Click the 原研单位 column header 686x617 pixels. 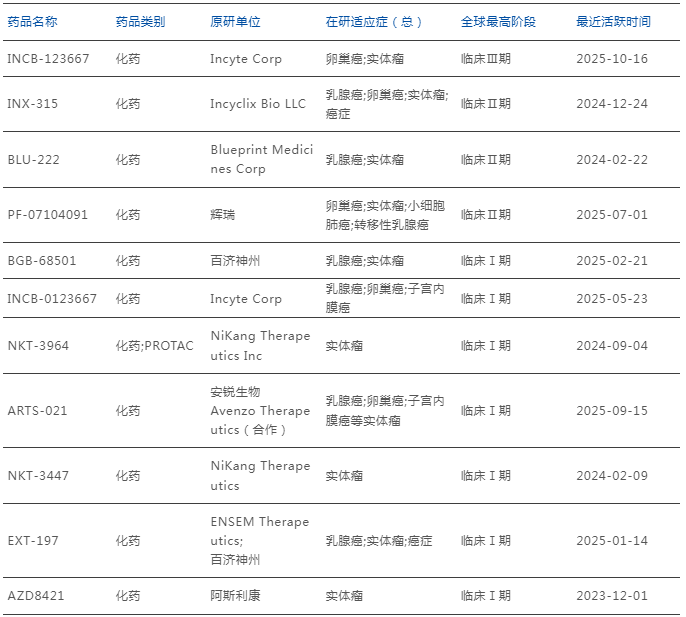235,21
